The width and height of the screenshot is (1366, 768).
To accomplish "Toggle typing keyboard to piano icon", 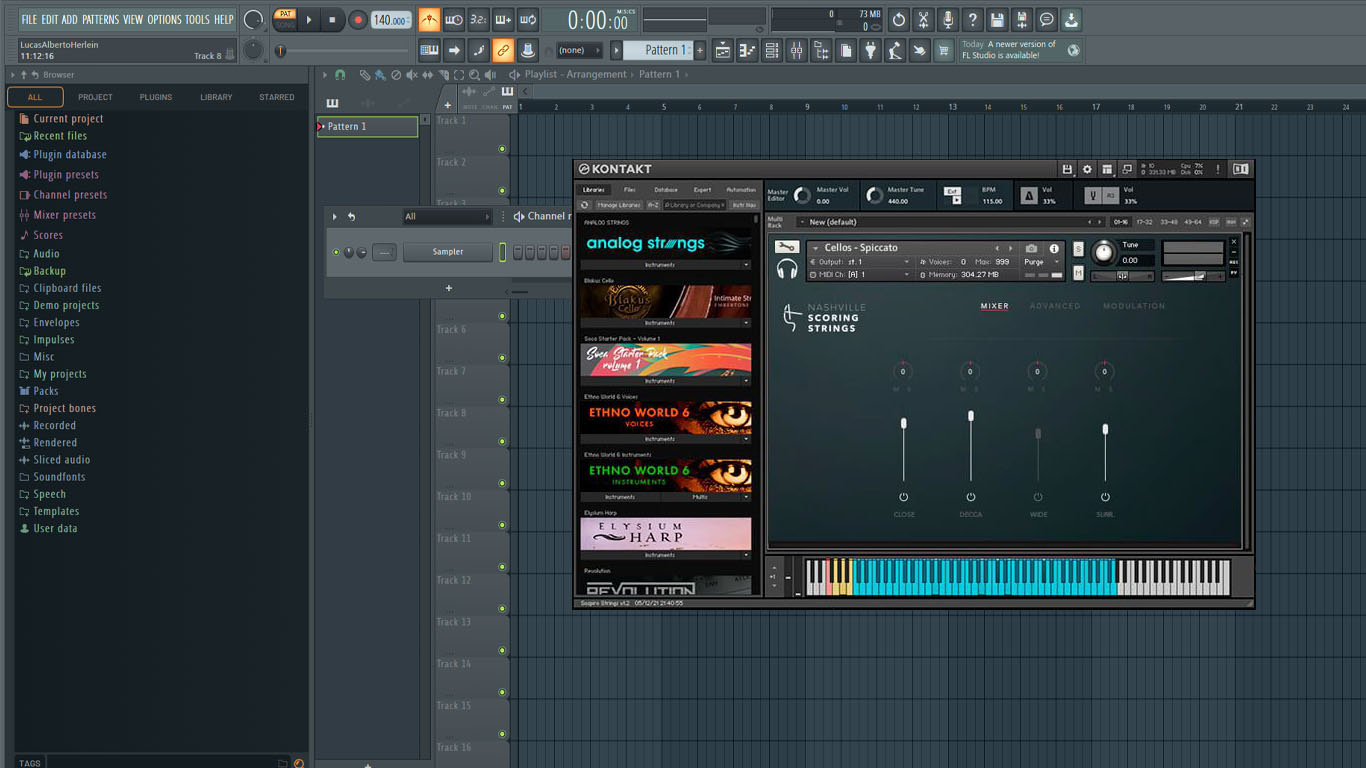I will [429, 50].
